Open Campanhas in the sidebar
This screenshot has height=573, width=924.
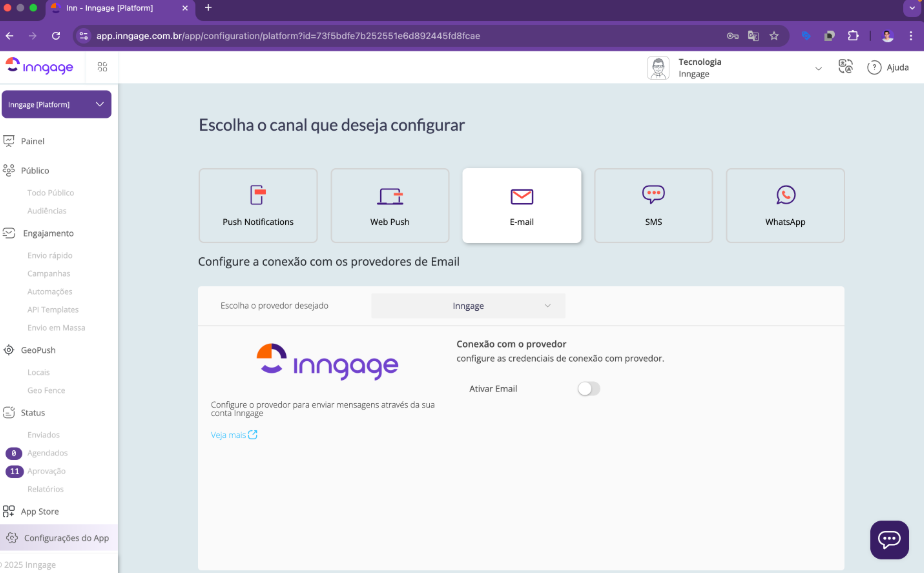48,274
